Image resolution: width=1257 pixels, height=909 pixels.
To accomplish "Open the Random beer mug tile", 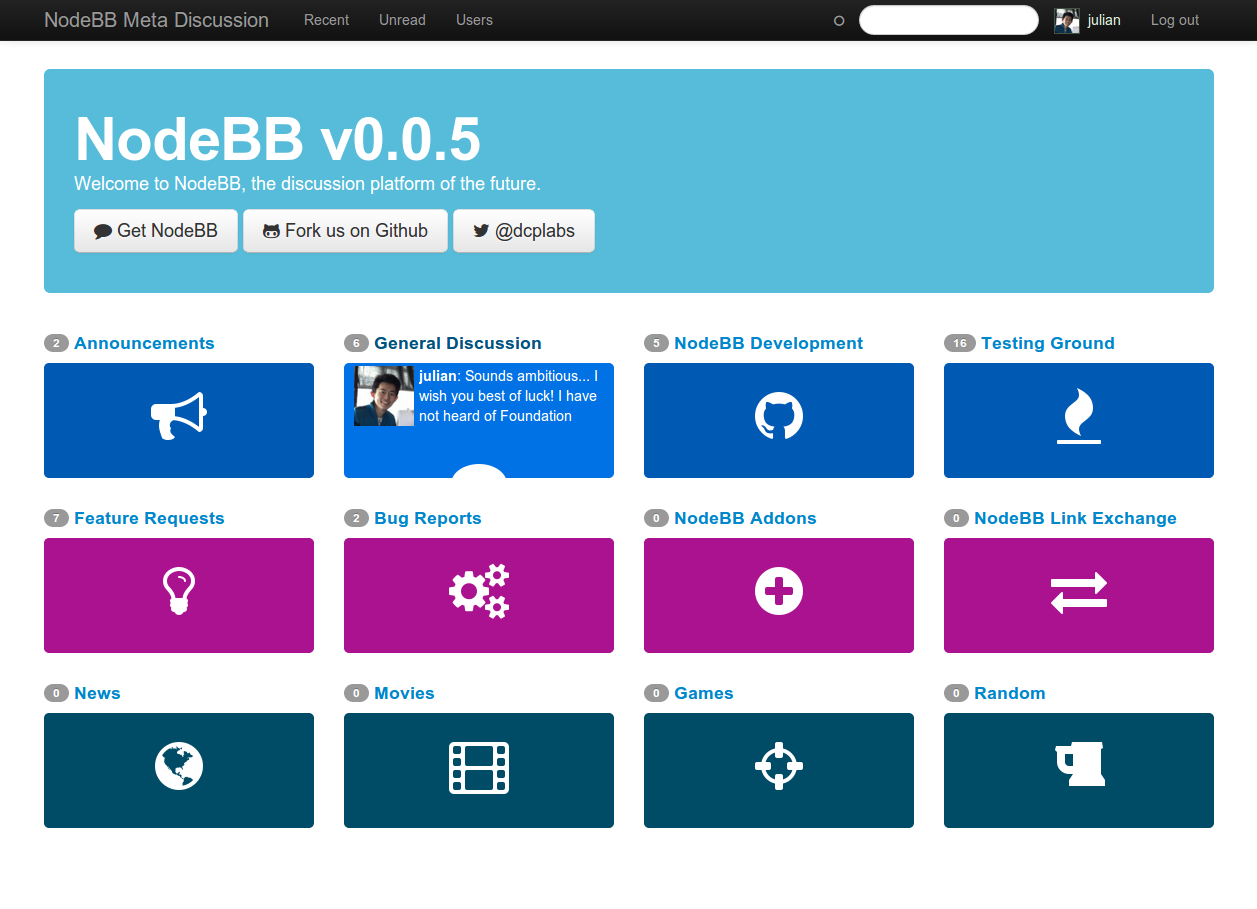I will (x=1079, y=770).
